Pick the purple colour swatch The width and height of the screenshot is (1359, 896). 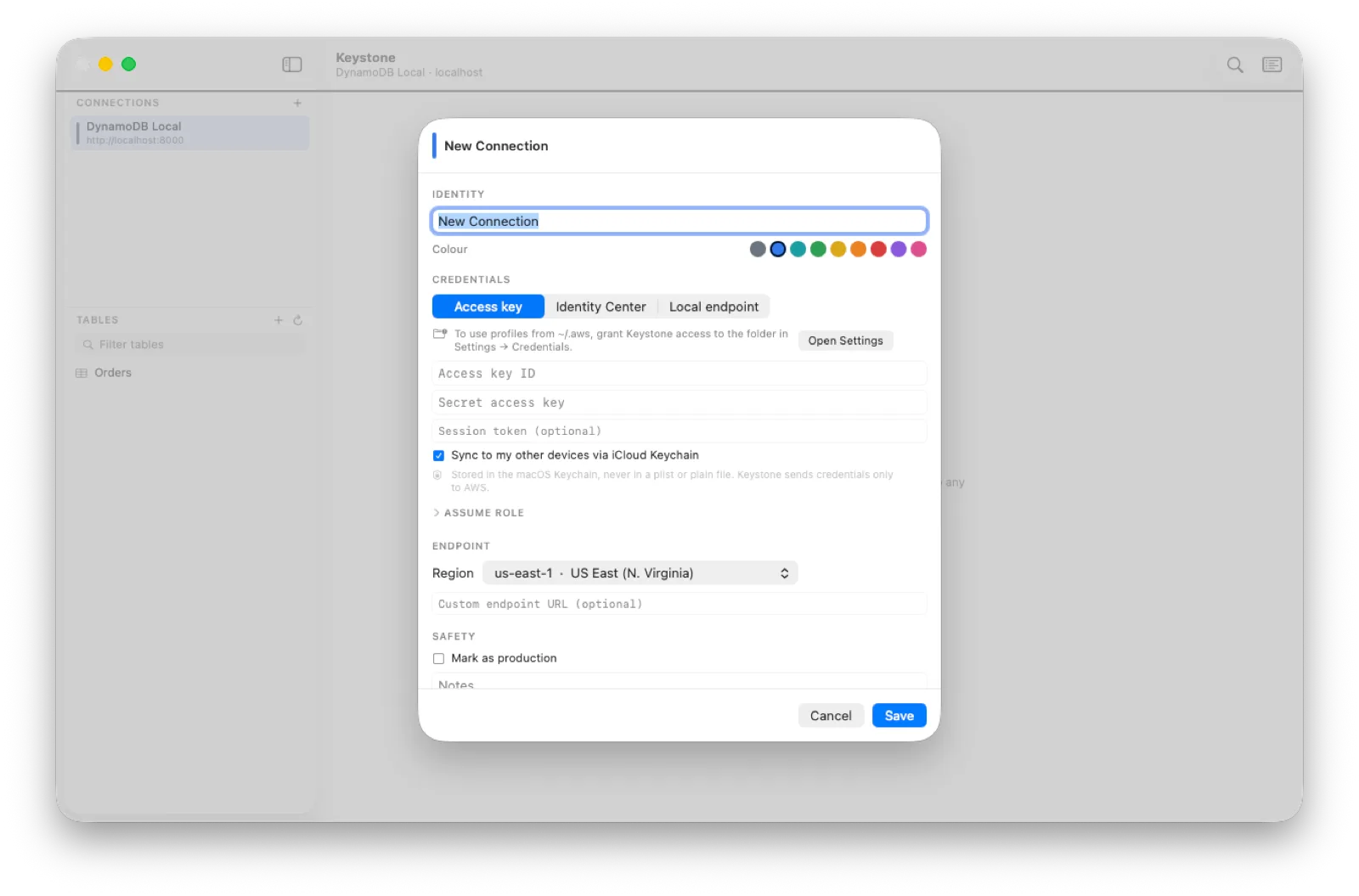click(x=899, y=249)
